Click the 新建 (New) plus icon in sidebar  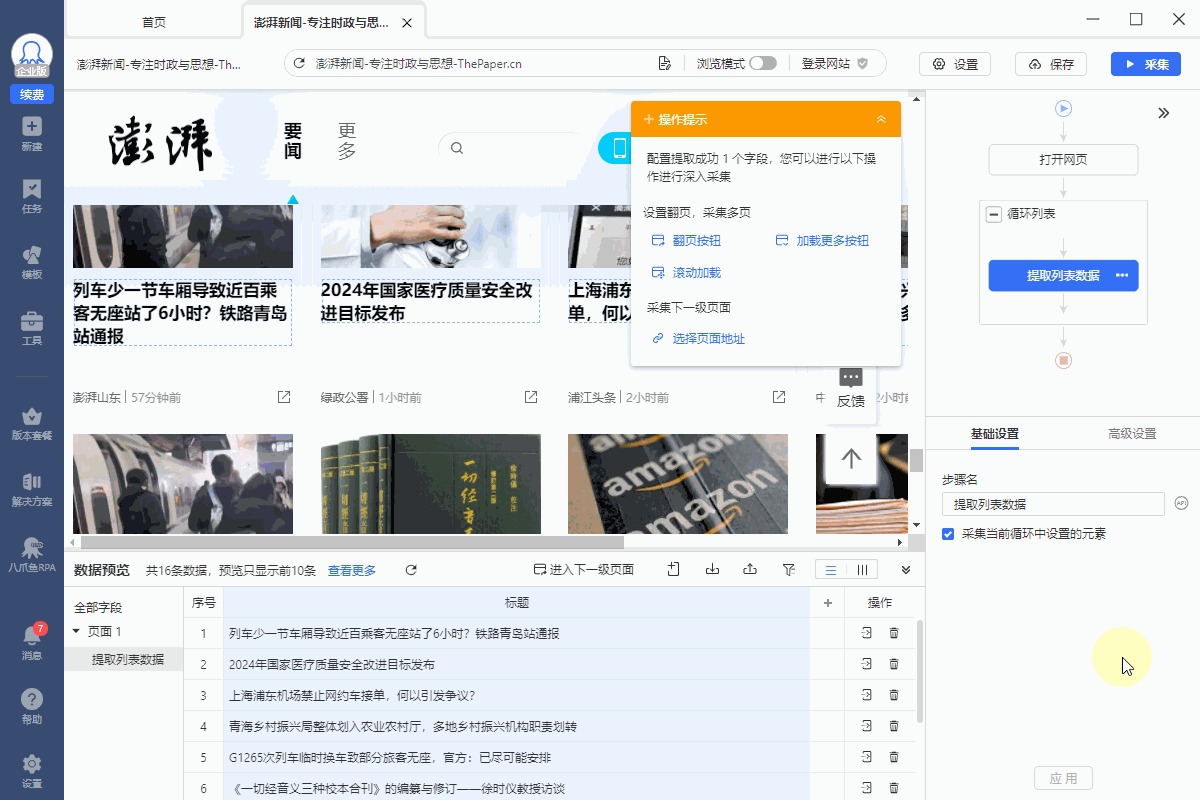tap(32, 127)
